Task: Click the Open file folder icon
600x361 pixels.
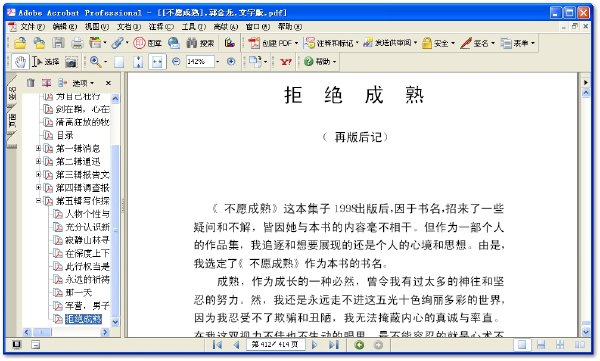Action: (20, 43)
